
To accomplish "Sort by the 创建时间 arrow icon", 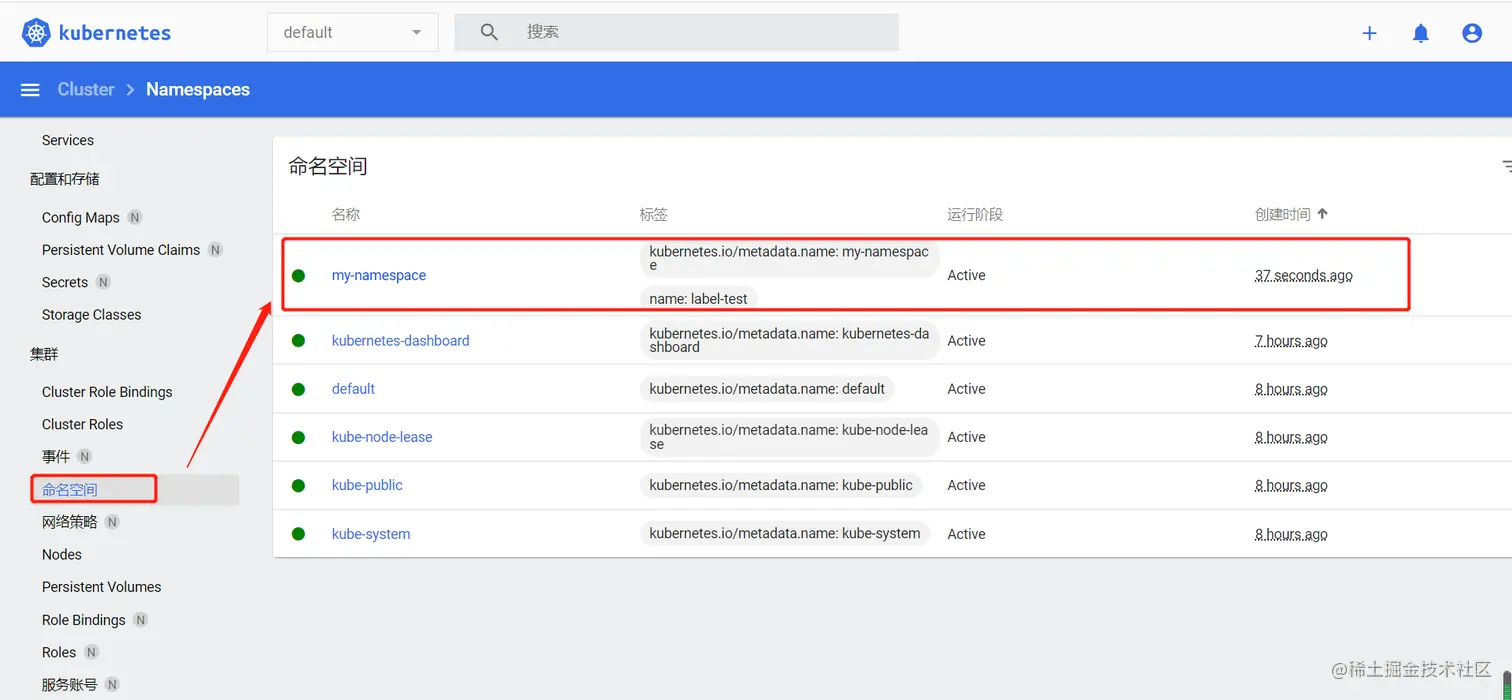I will coord(1323,214).
